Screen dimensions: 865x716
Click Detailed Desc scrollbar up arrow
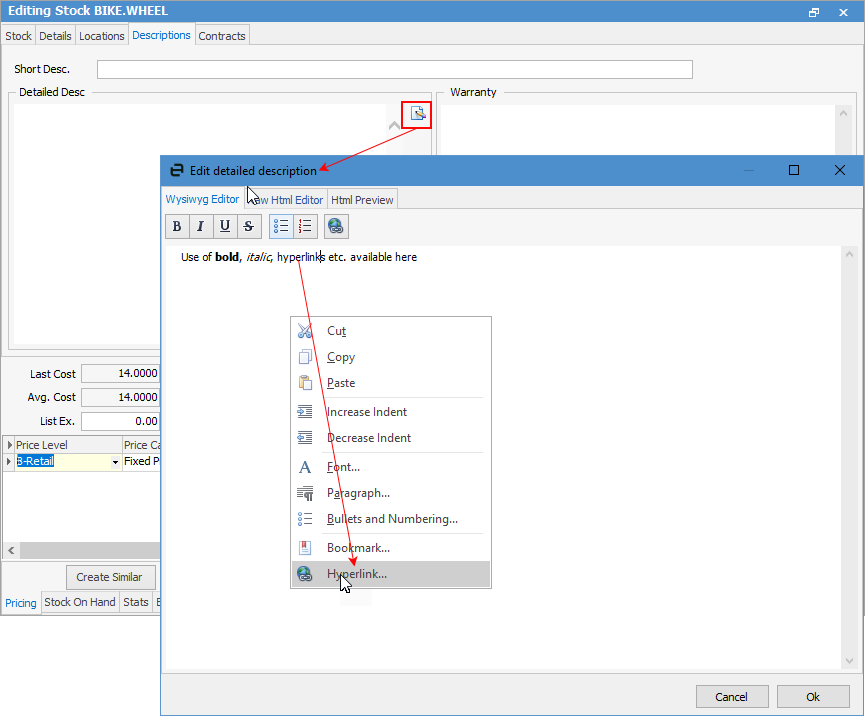394,126
